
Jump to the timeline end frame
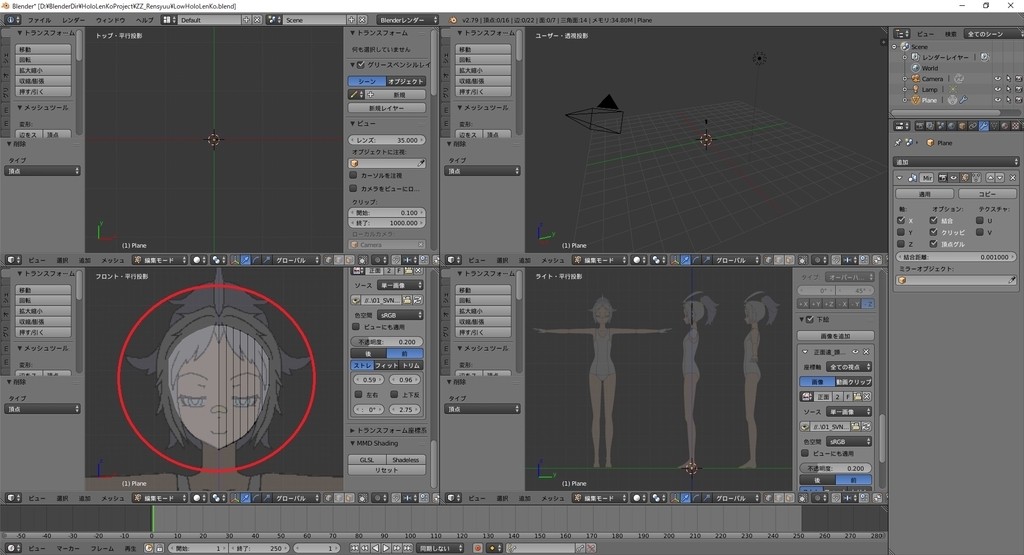tap(408, 548)
